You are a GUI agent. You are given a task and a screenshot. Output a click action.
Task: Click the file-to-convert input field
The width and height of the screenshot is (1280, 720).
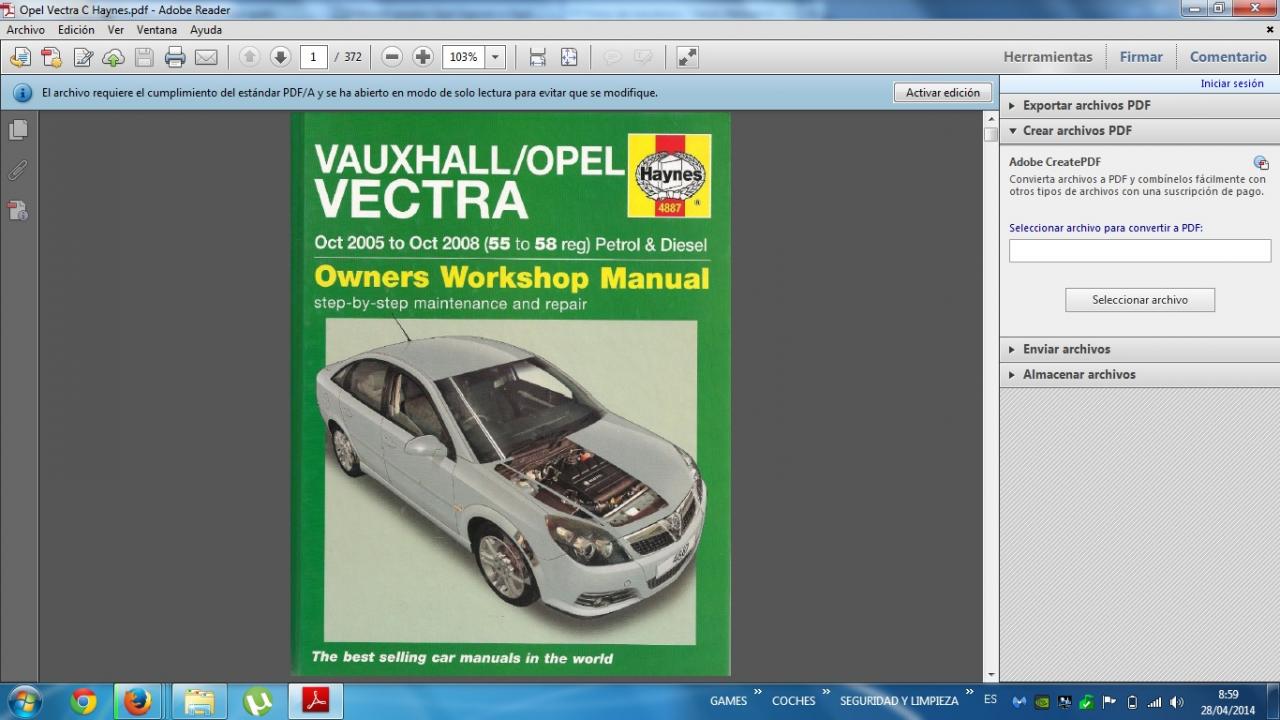point(1139,251)
